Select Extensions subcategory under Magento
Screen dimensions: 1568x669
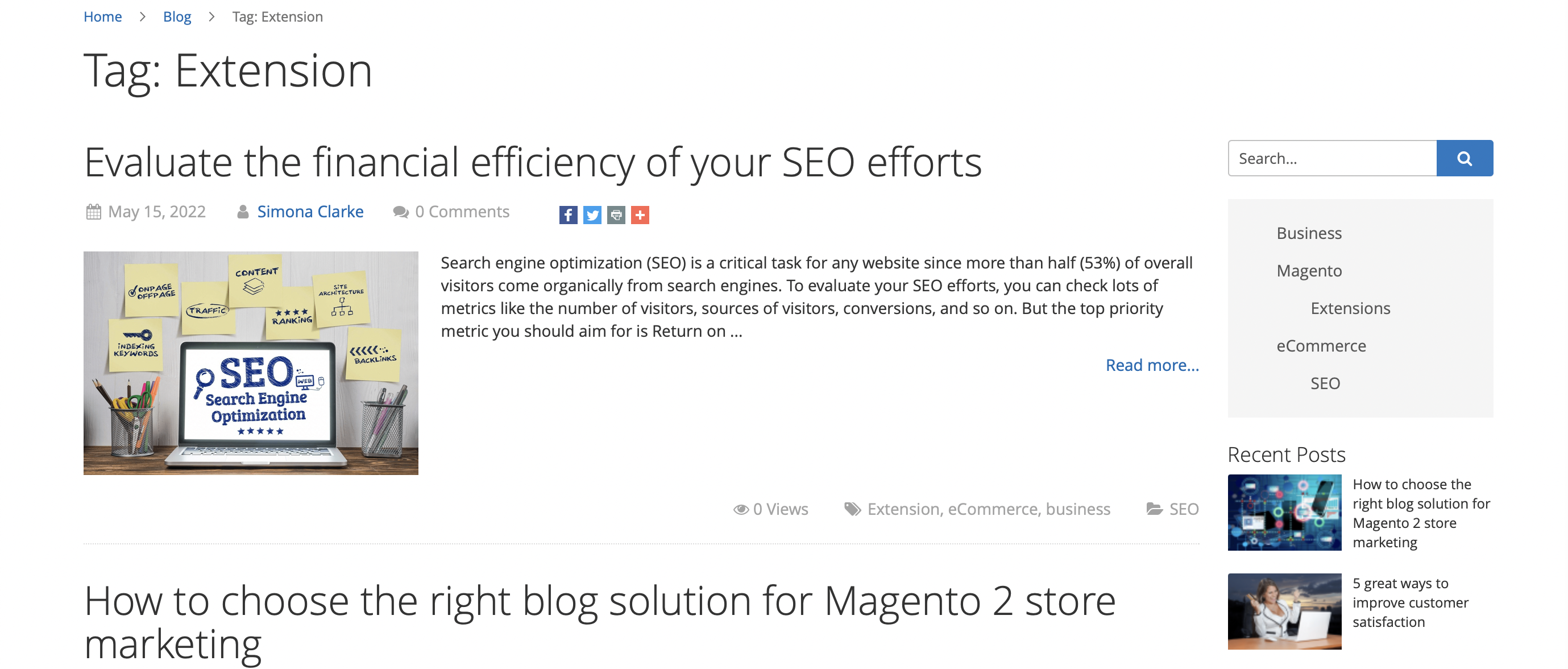[1350, 308]
